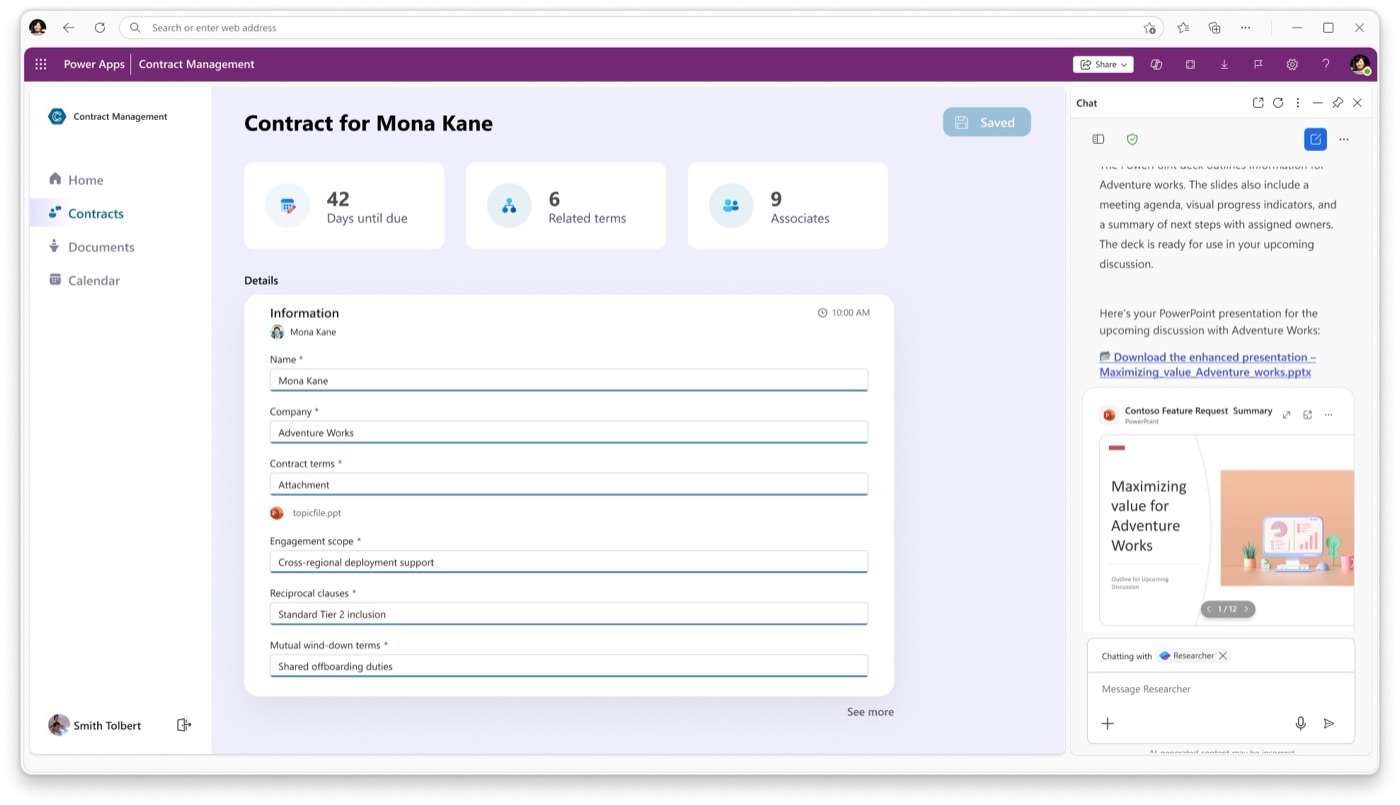
Task: Open the 9 Associates card
Action: pos(788,206)
